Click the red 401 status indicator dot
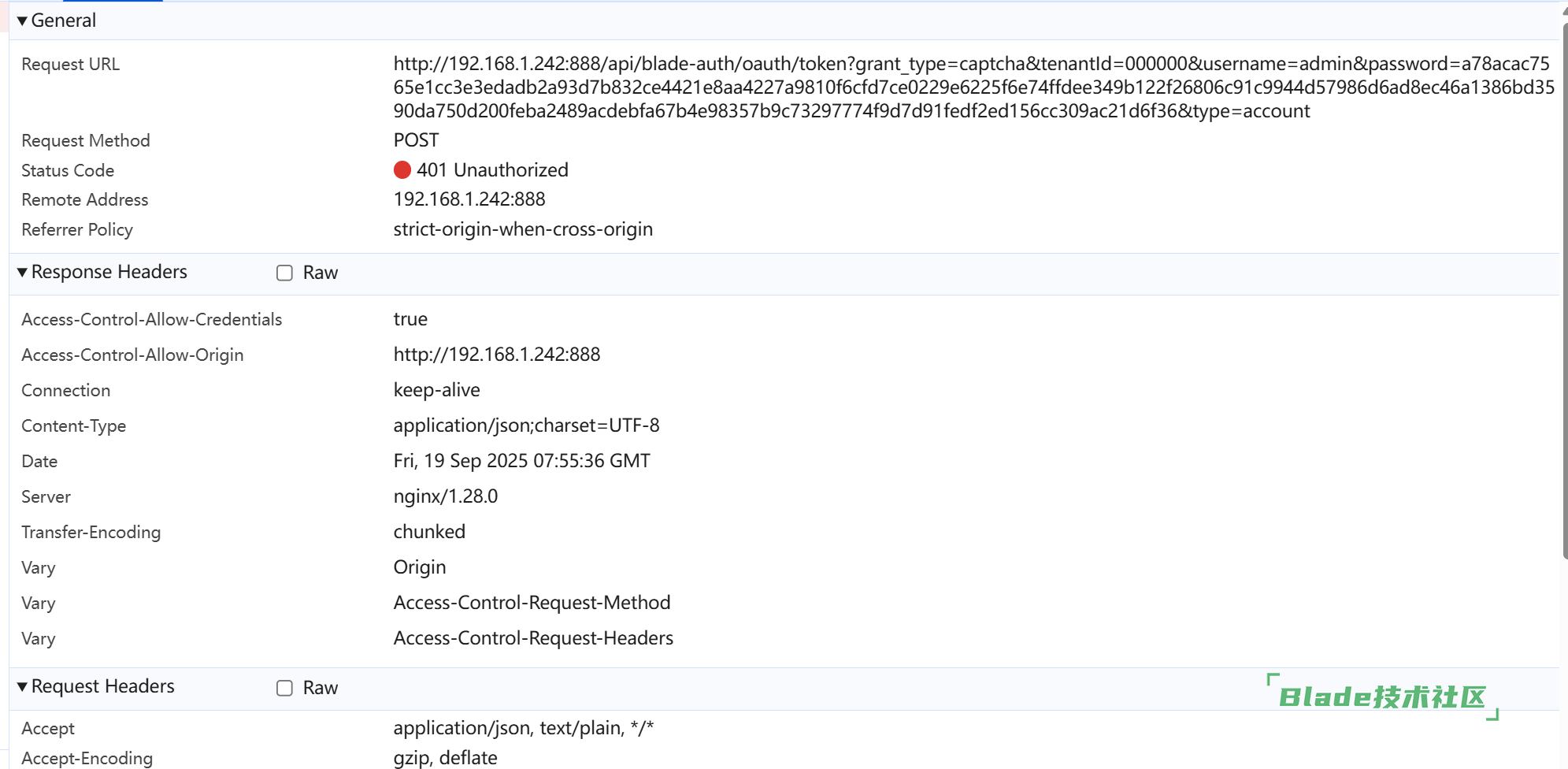1568x769 pixels. (x=402, y=170)
